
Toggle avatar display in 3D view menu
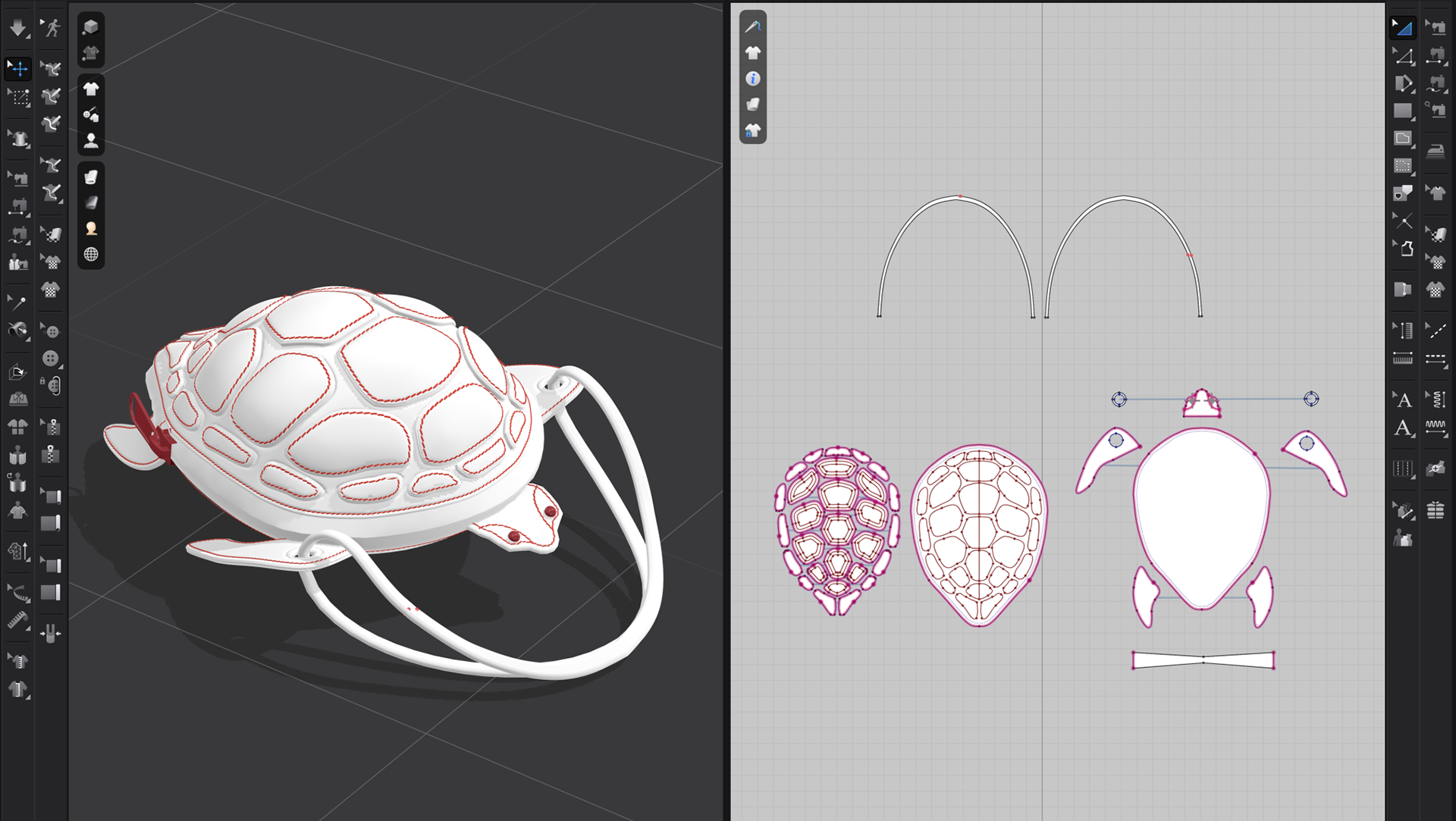tap(91, 141)
